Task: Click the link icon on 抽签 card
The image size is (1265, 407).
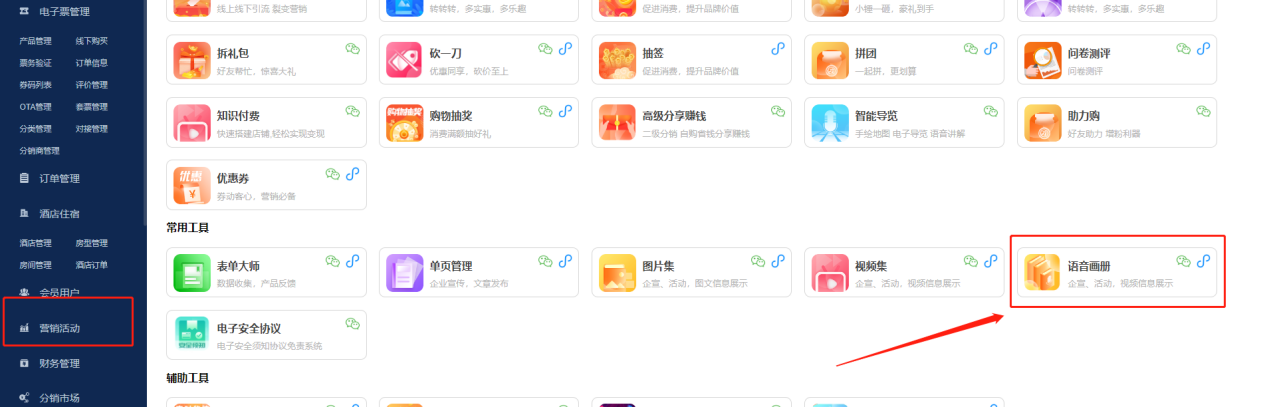Action: [x=778, y=48]
